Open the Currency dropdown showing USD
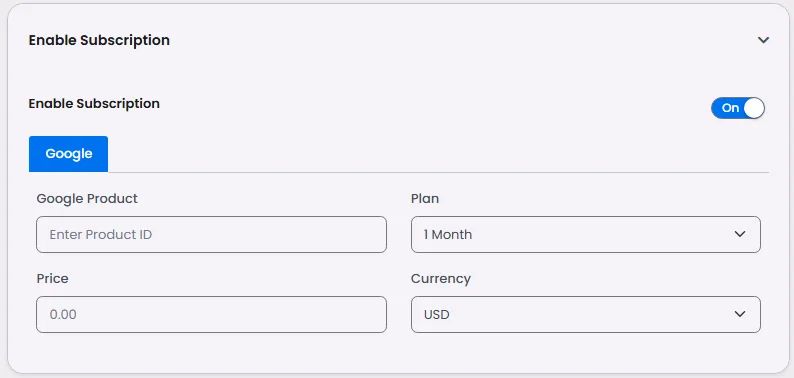794x378 pixels. [x=585, y=315]
